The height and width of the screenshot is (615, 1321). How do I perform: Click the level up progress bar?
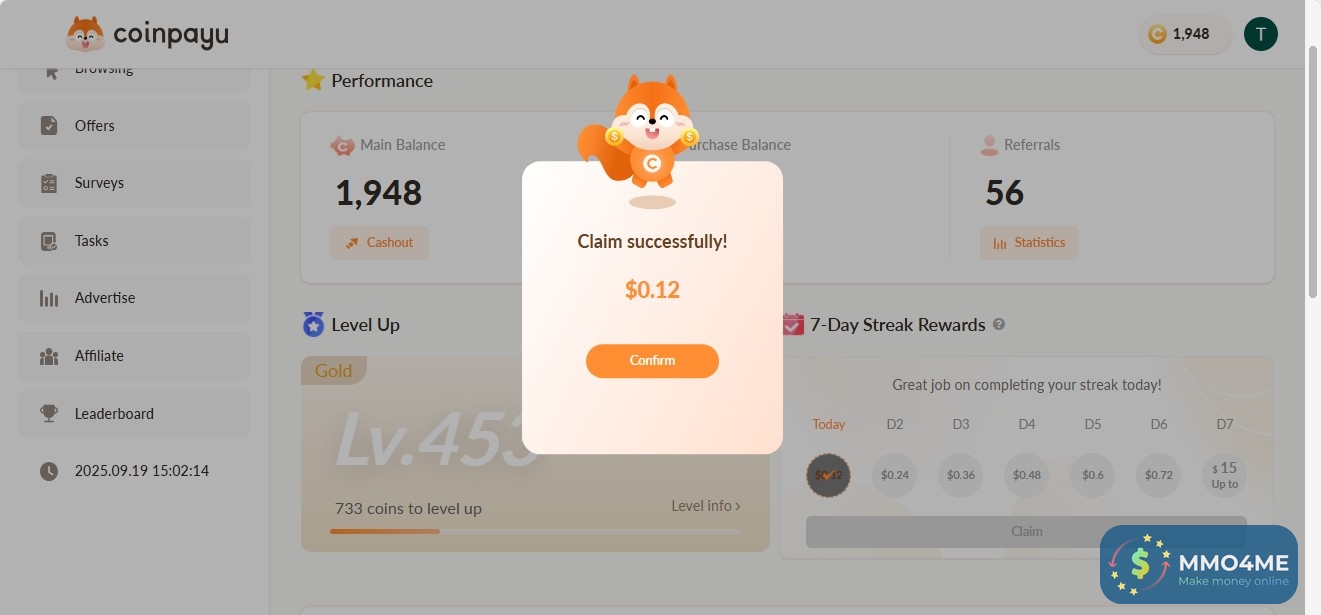[535, 531]
